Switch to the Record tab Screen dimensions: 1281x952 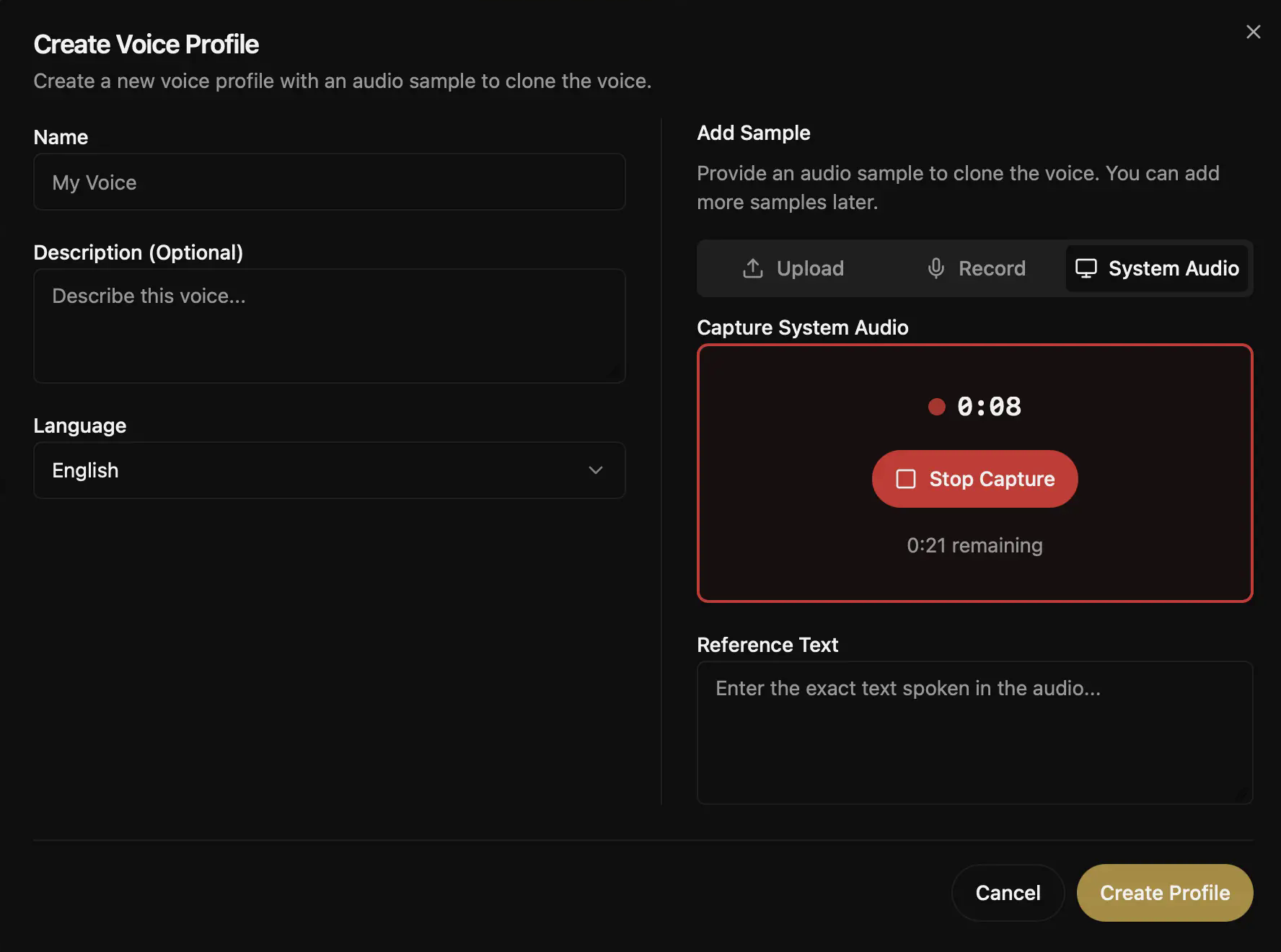pyautogui.click(x=975, y=268)
